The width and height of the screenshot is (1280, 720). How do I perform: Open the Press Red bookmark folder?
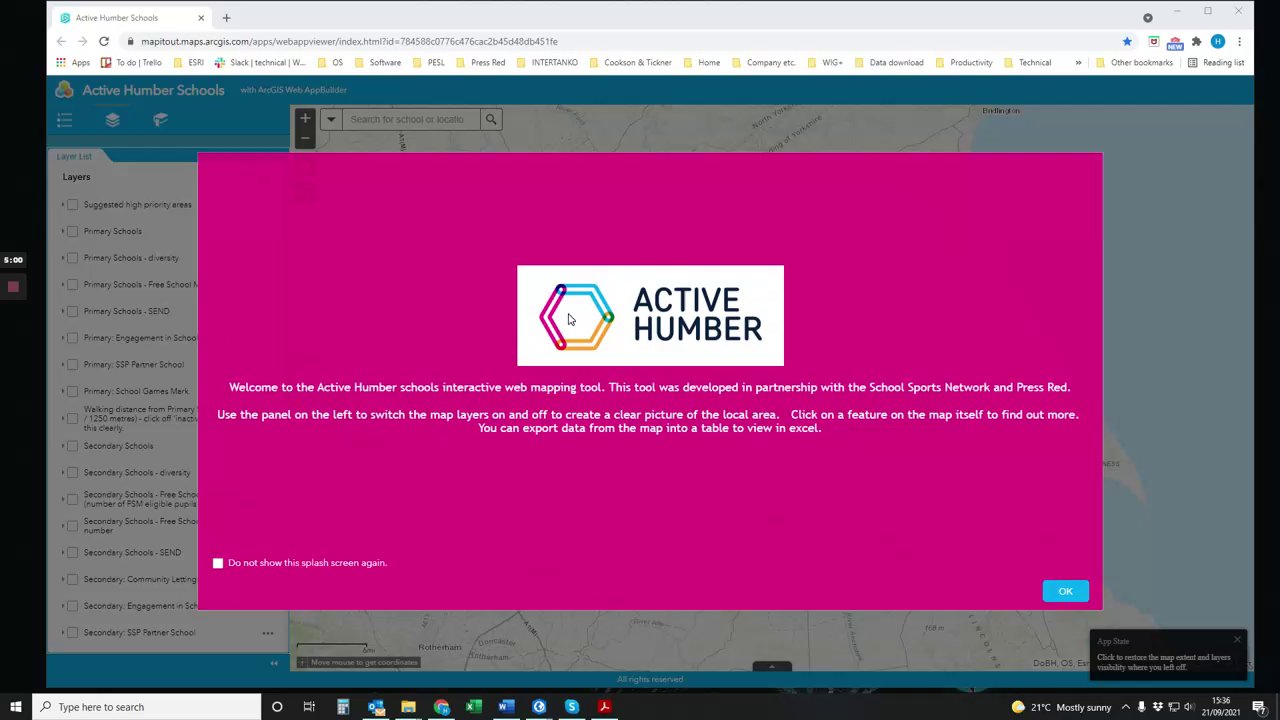[480, 62]
